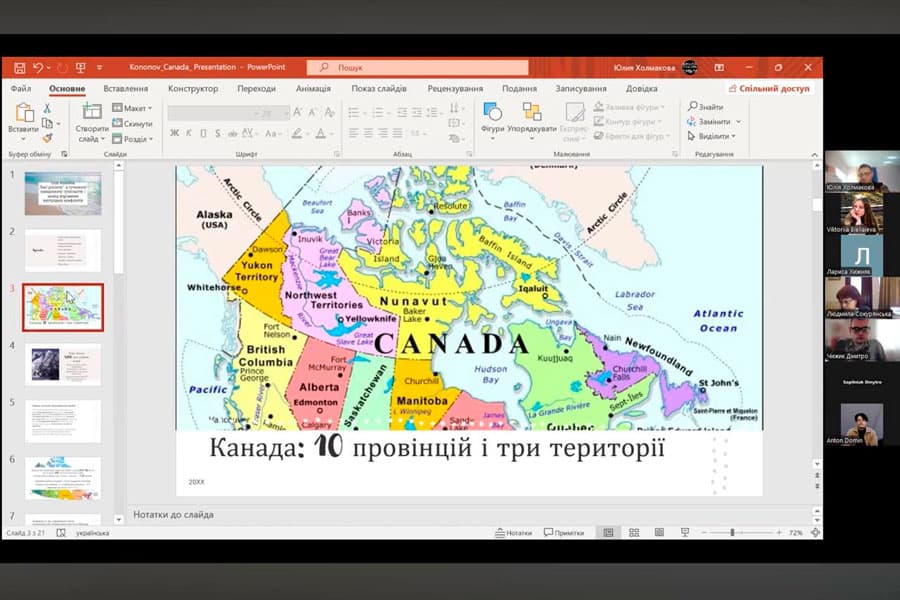
Task: Switch to the Вставлення tab
Action: (x=126, y=88)
